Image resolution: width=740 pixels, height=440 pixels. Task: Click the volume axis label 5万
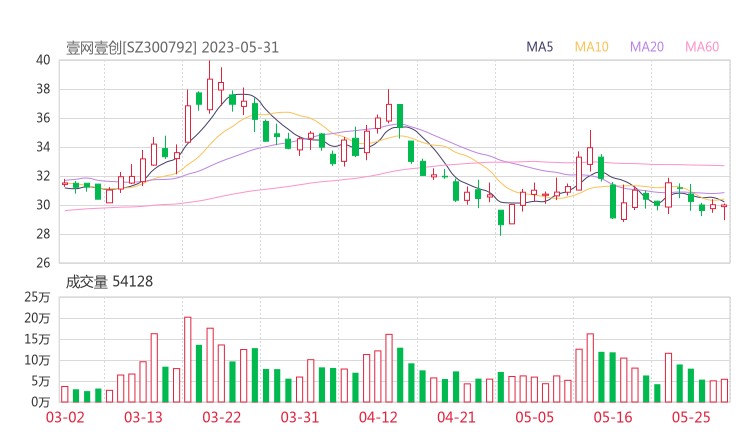[x=41, y=381]
